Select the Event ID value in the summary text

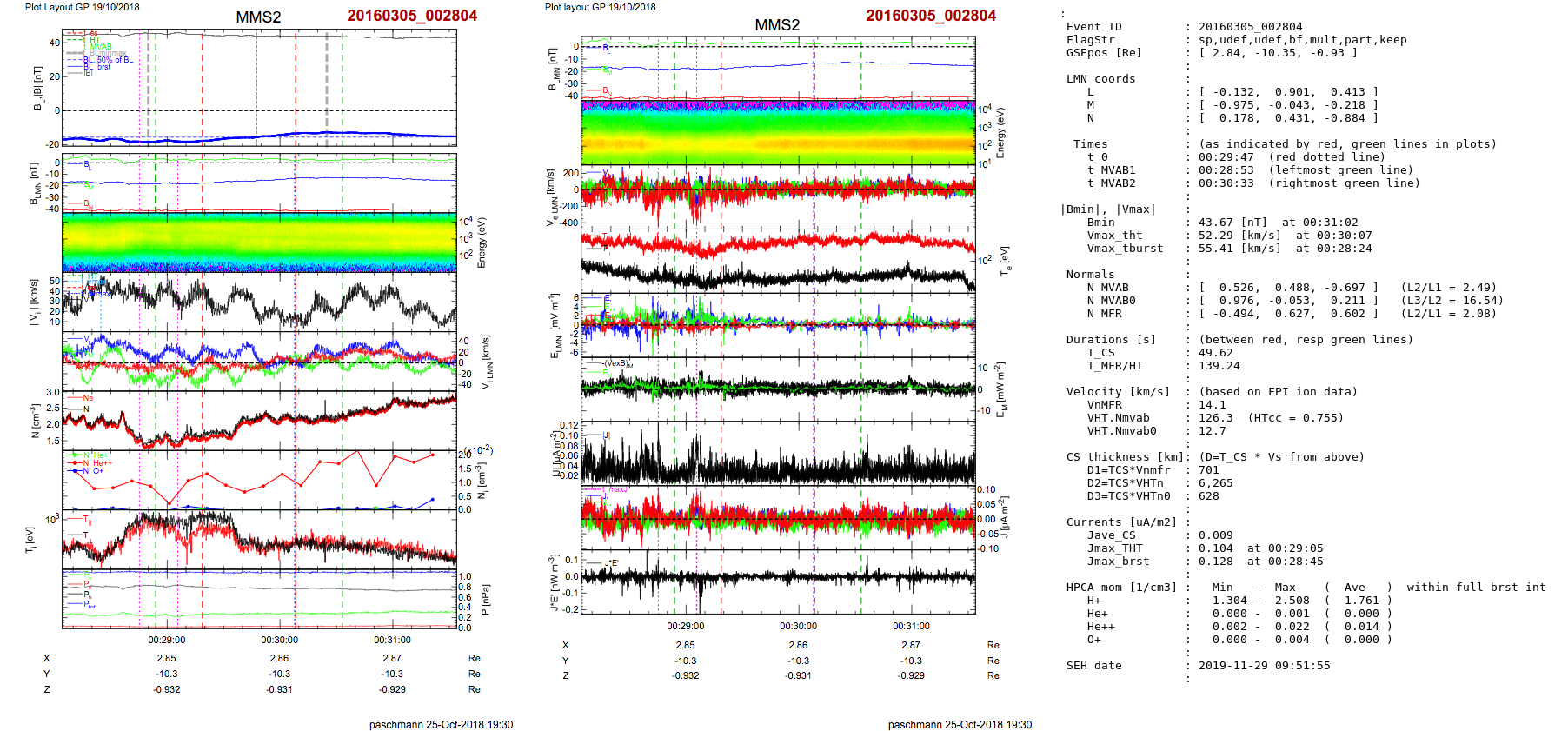point(1238,27)
